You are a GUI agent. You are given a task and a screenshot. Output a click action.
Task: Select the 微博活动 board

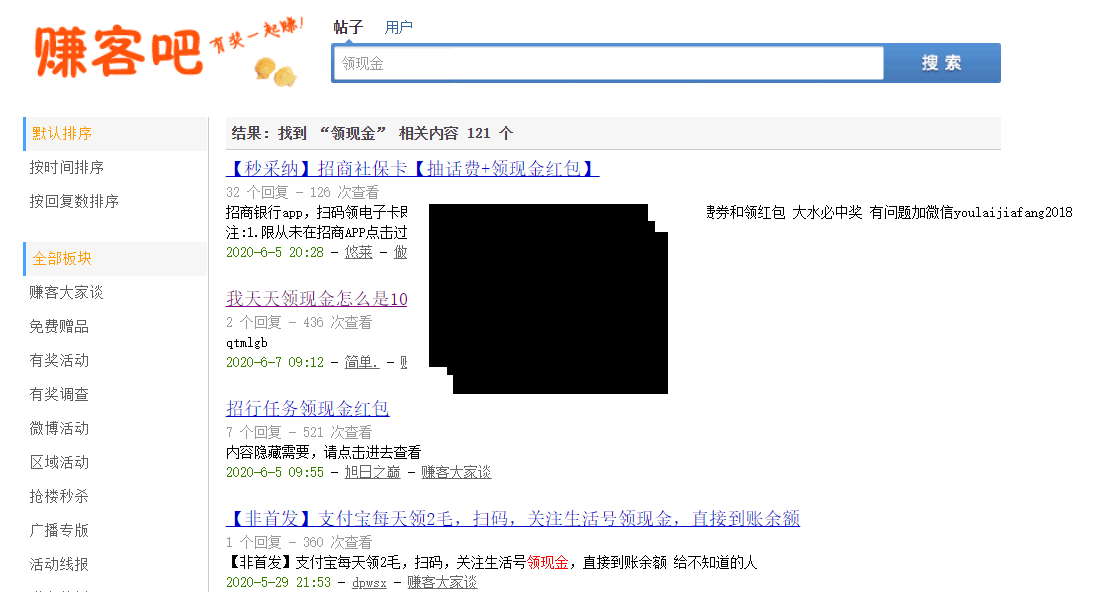coord(59,429)
